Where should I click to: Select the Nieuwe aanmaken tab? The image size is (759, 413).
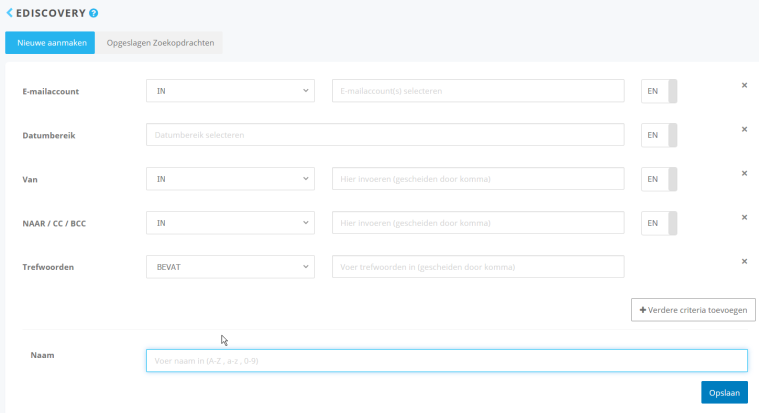click(50, 43)
